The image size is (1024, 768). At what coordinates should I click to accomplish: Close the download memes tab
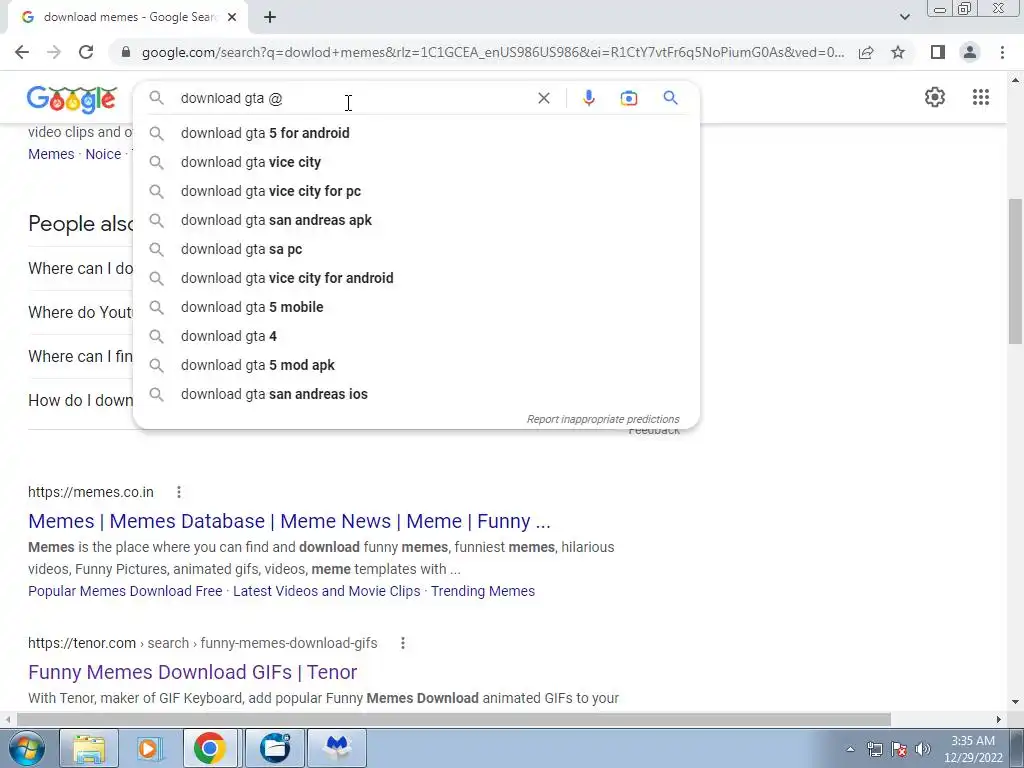coord(232,17)
